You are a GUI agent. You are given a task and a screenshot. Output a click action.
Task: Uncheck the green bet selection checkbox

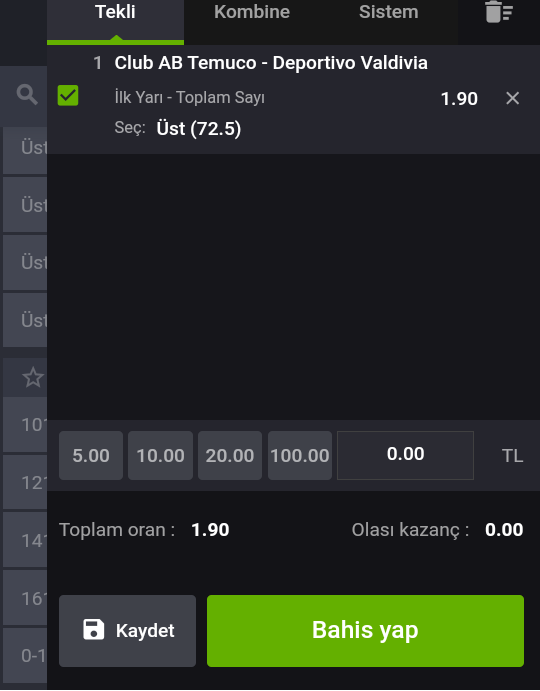tap(68, 96)
